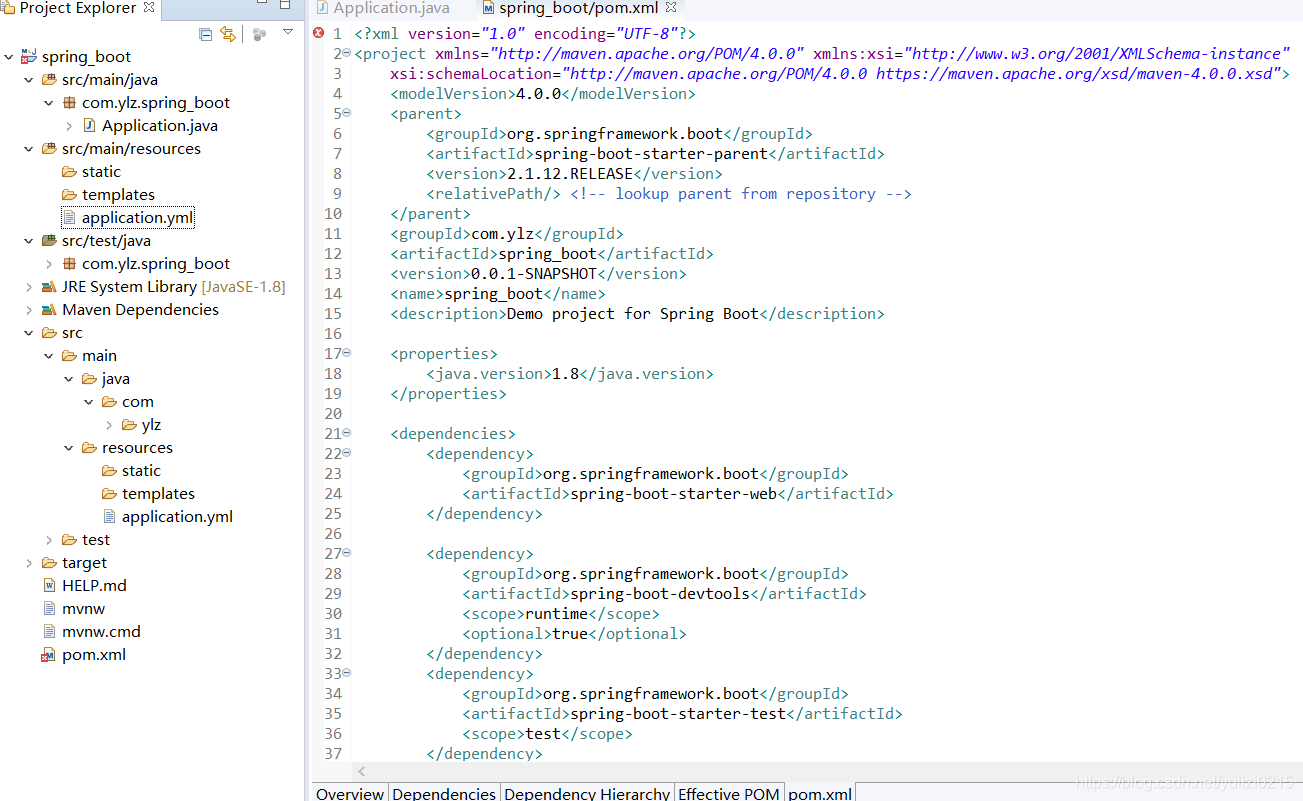The width and height of the screenshot is (1303, 801).
Task: Fold the parent element at line 5
Action: tap(347, 113)
